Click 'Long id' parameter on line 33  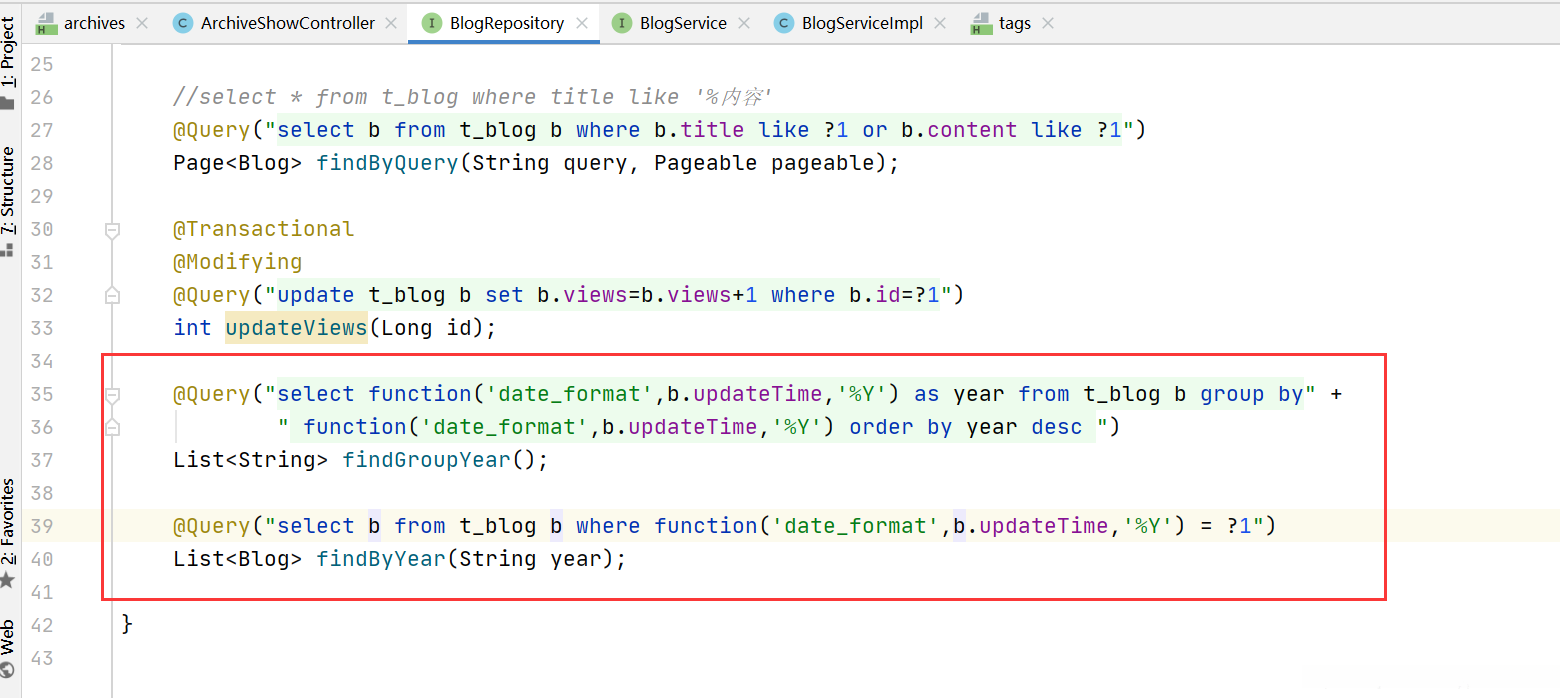pyautogui.click(x=426, y=328)
